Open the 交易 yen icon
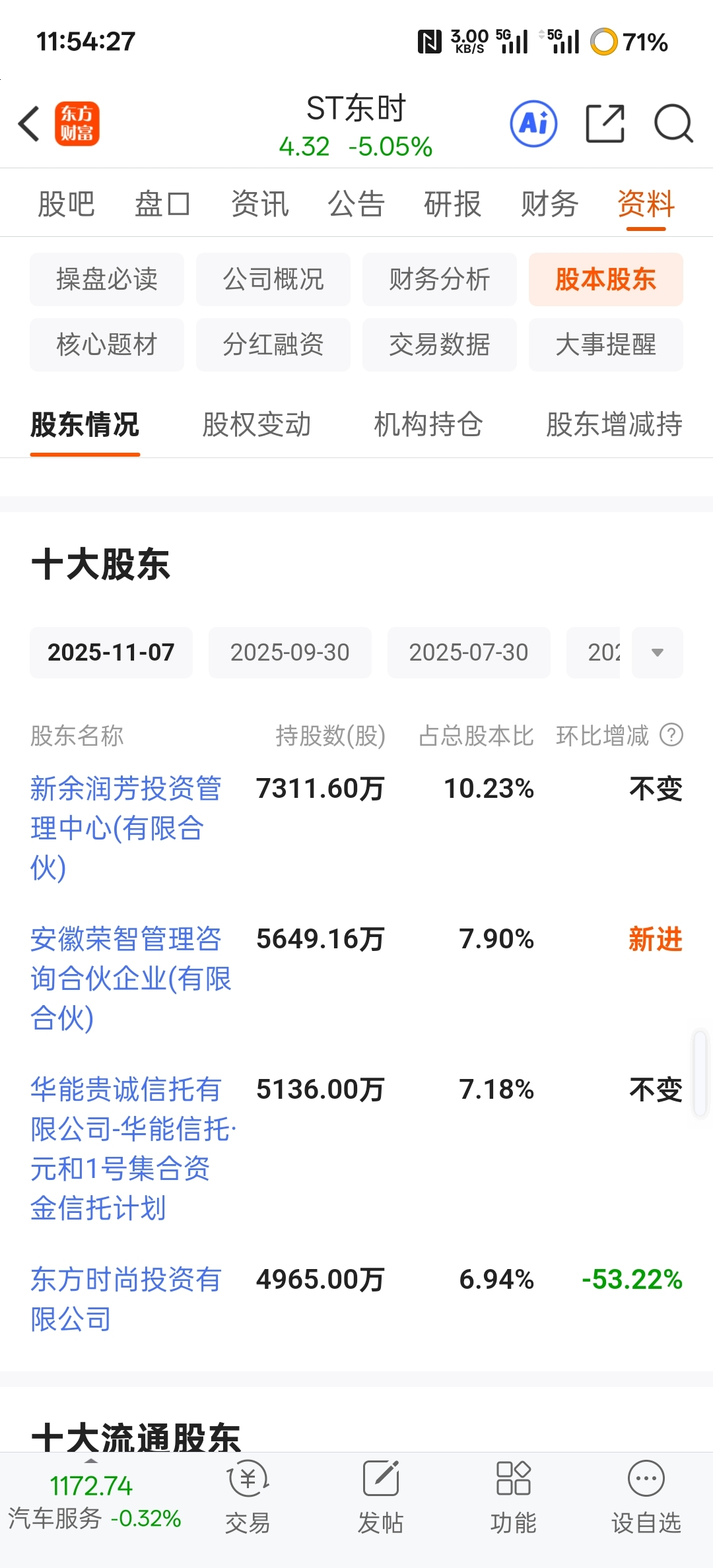The image size is (713, 1568). [248, 1479]
